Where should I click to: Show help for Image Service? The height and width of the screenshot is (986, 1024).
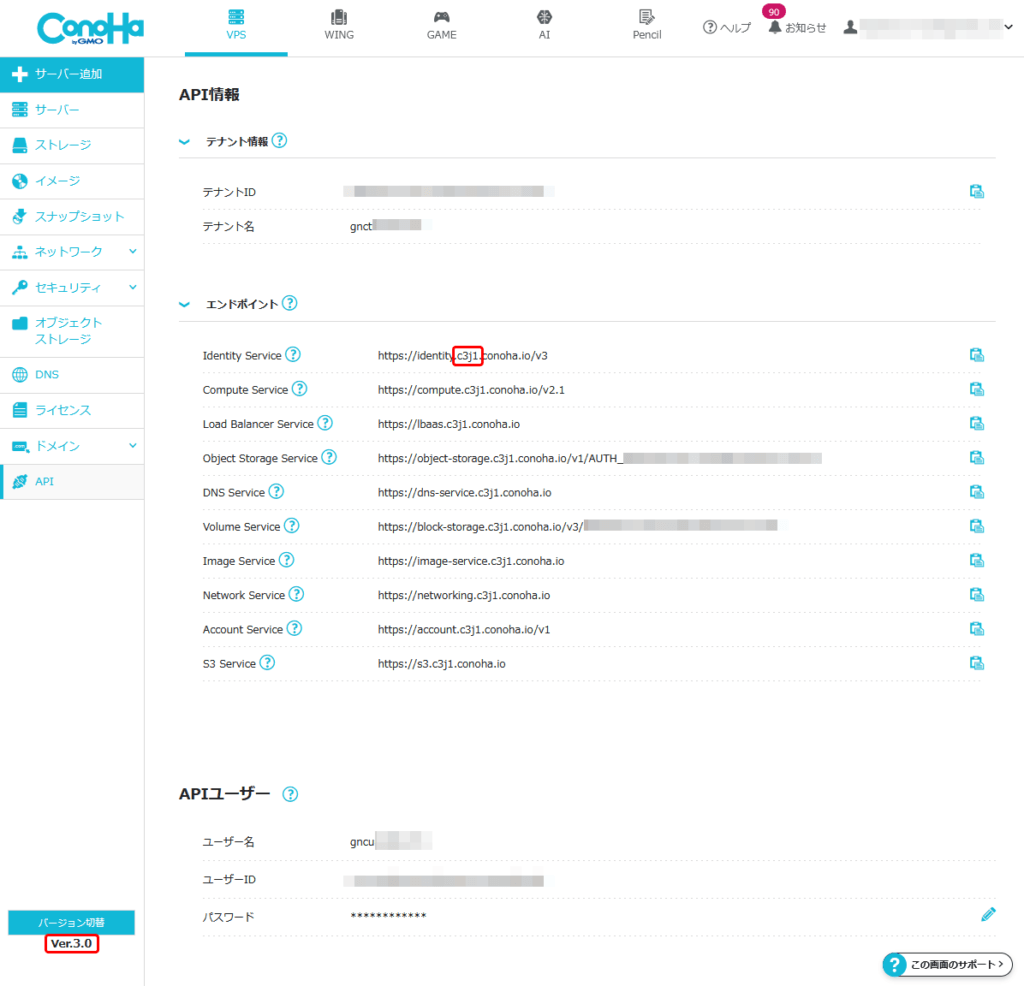[287, 560]
